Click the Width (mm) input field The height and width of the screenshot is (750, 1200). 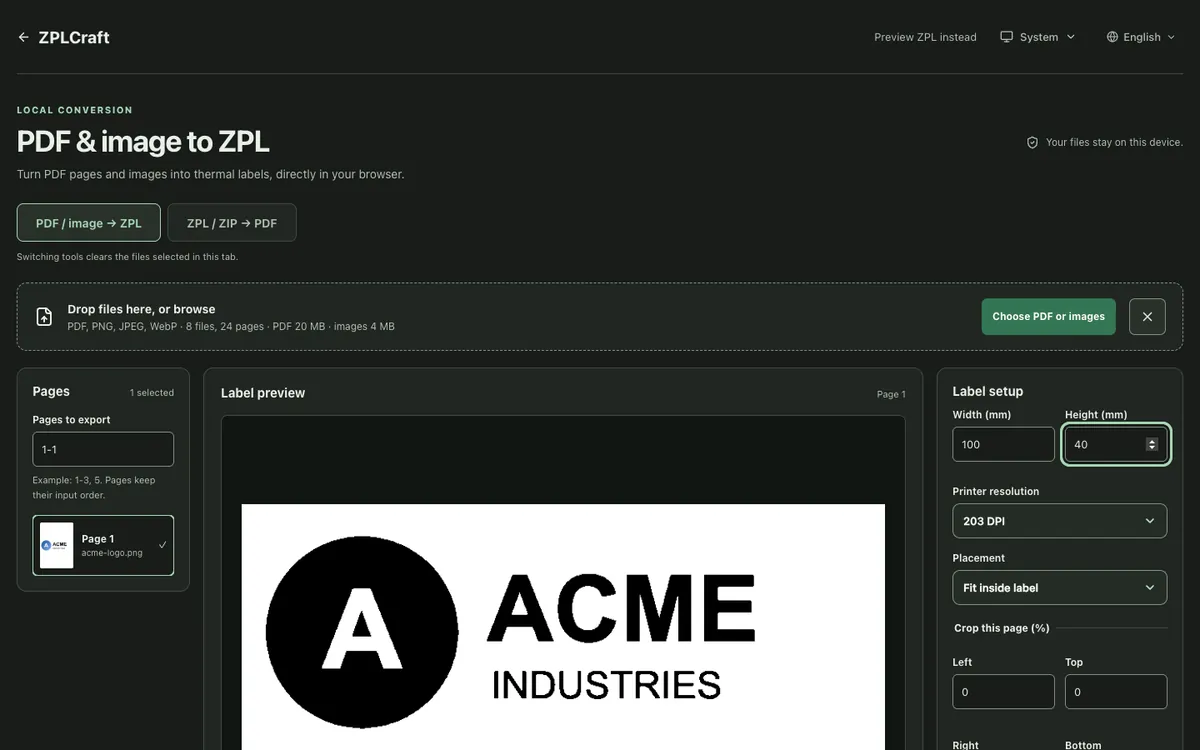[1003, 444]
